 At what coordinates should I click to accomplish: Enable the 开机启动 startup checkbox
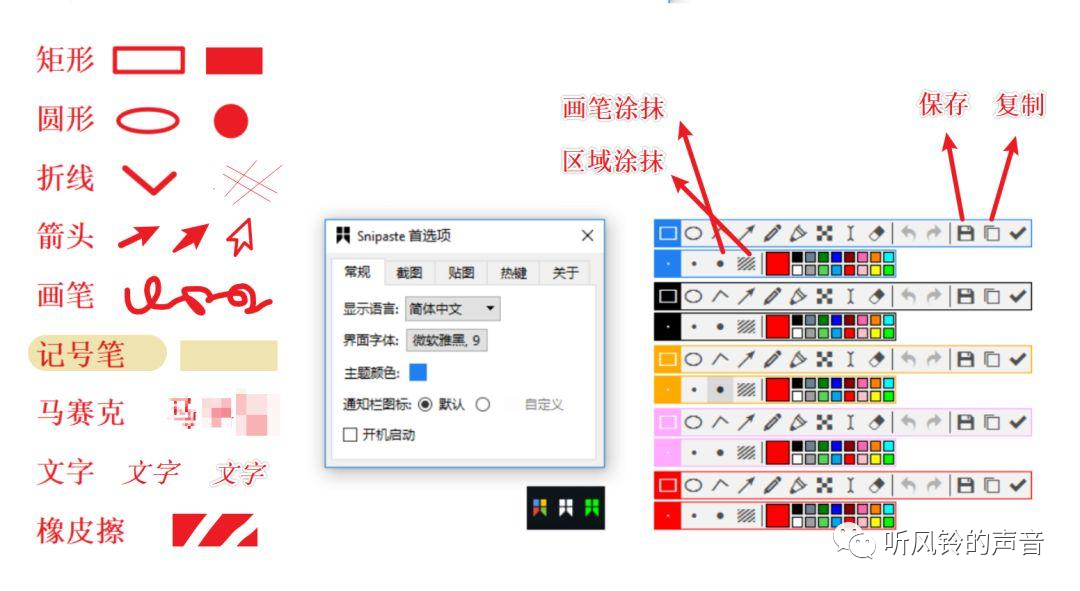point(351,434)
